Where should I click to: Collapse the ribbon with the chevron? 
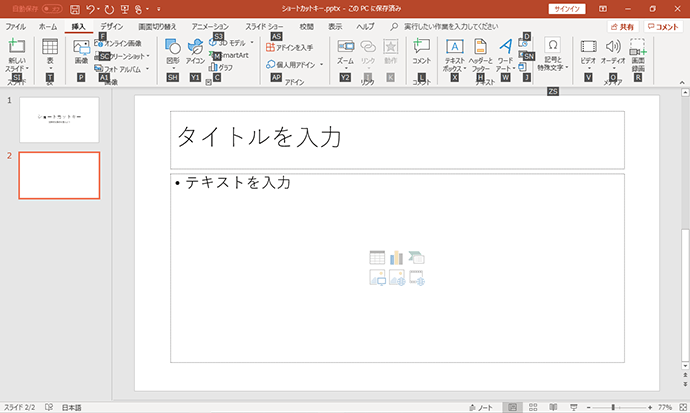coord(682,82)
